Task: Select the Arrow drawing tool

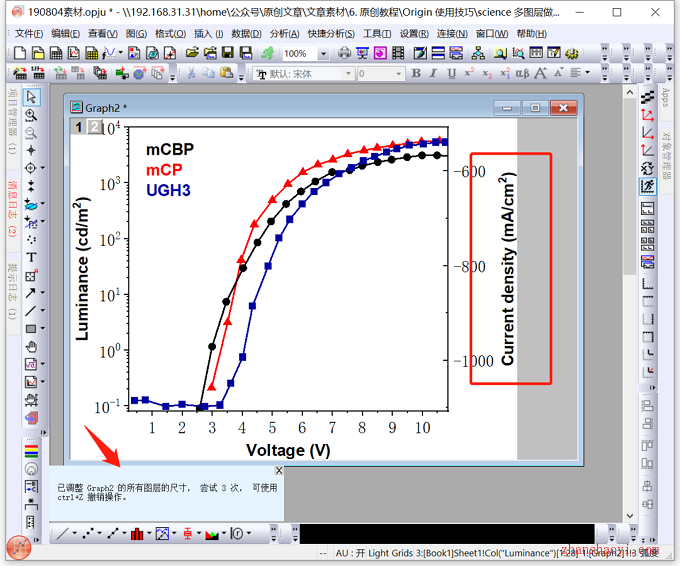Action: [x=30, y=293]
